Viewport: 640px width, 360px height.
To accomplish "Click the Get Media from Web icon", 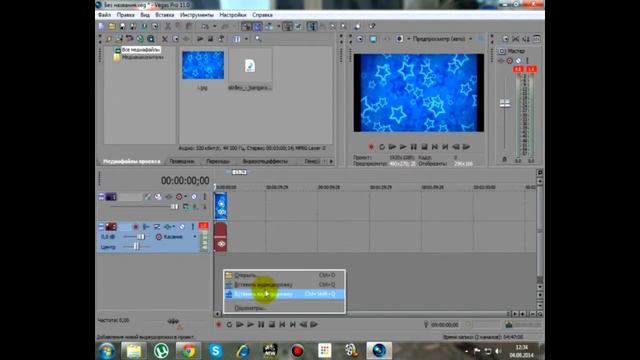I will [x=151, y=39].
